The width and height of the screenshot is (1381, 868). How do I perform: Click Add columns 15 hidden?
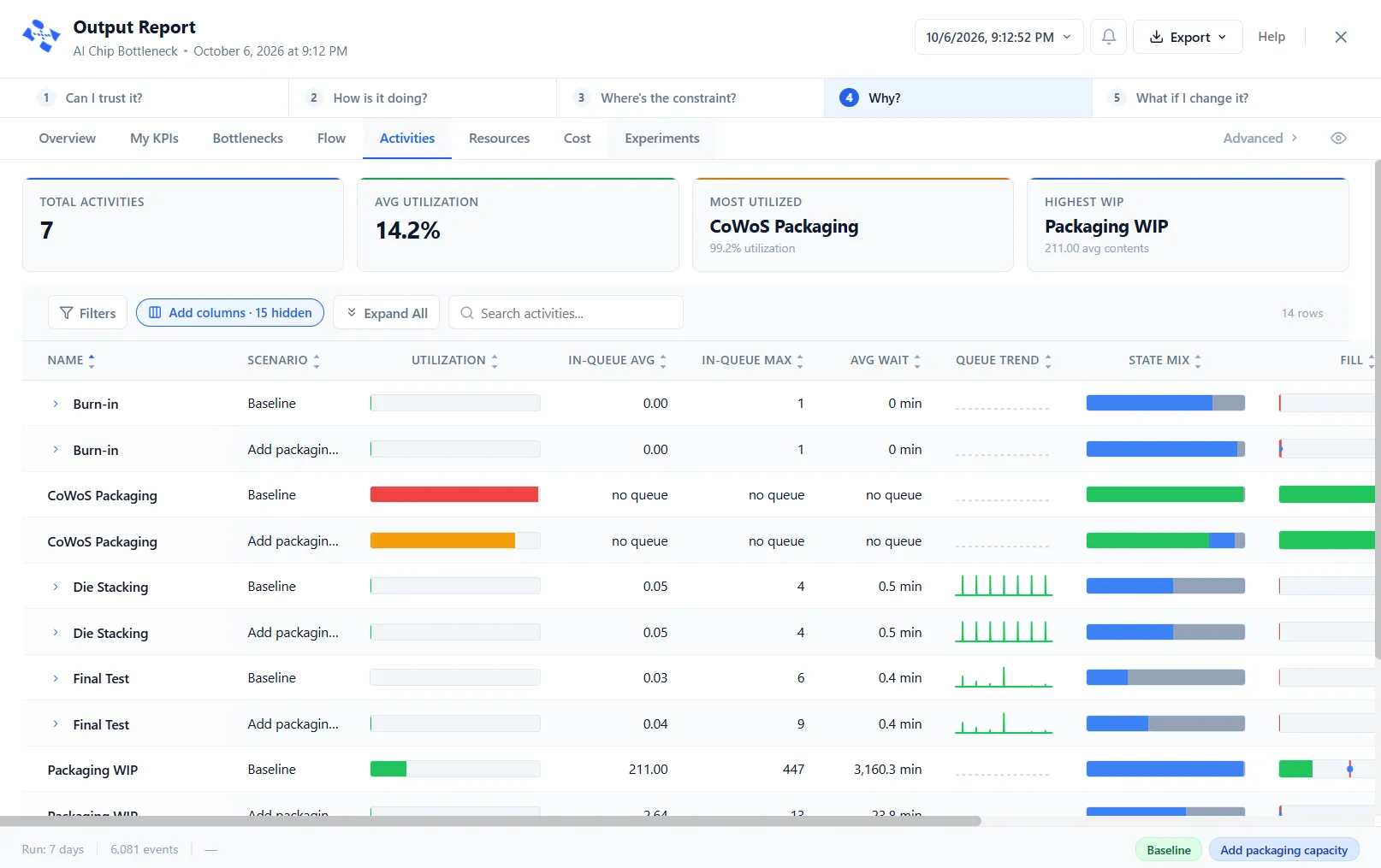pyautogui.click(x=230, y=313)
